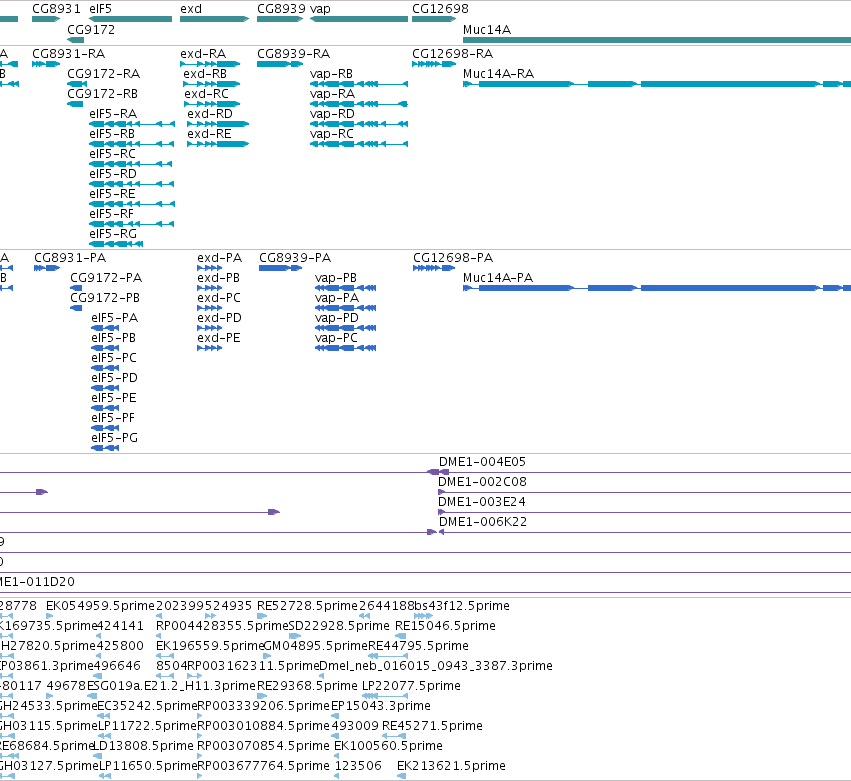Click the Muc14A-PA protein label

pos(498,277)
